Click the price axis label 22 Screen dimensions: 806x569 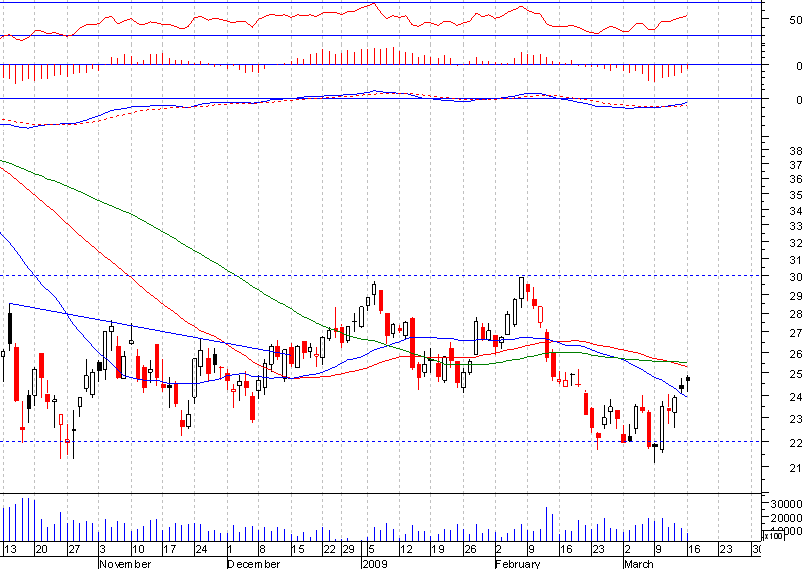tap(796, 443)
